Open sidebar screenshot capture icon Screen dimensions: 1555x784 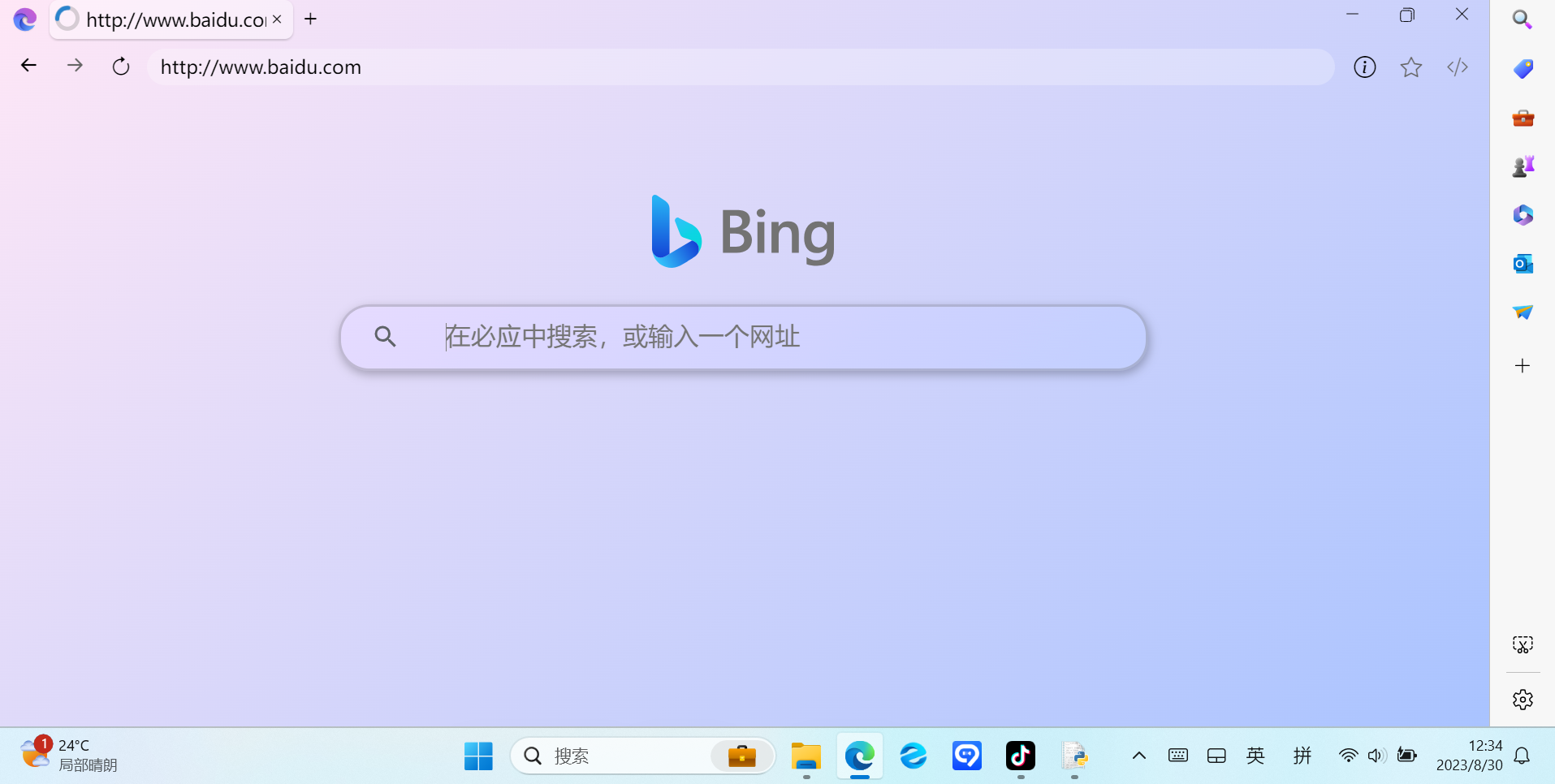(1523, 645)
